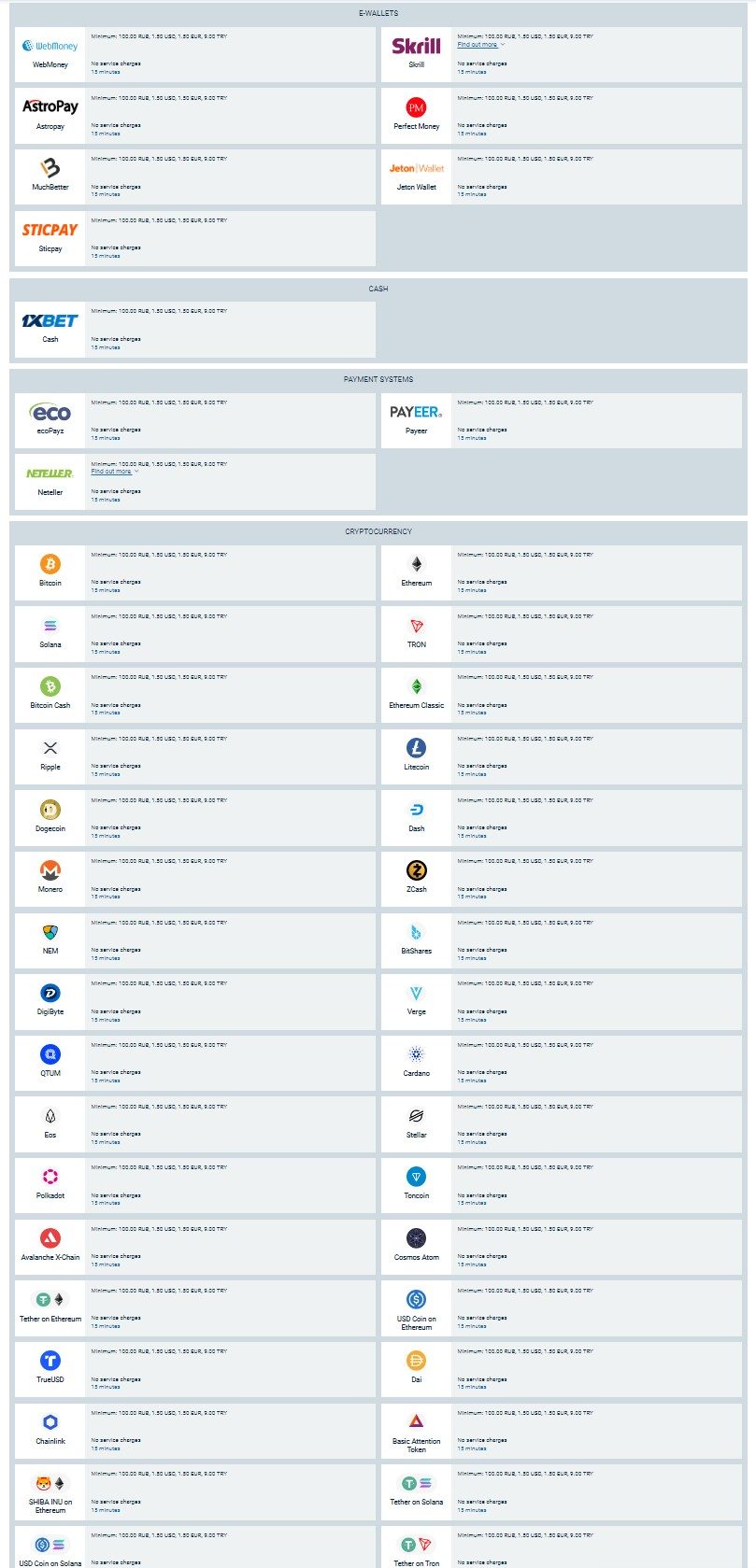The height and width of the screenshot is (1568, 756).
Task: Click the Cryptocurrency section header
Action: tap(378, 531)
